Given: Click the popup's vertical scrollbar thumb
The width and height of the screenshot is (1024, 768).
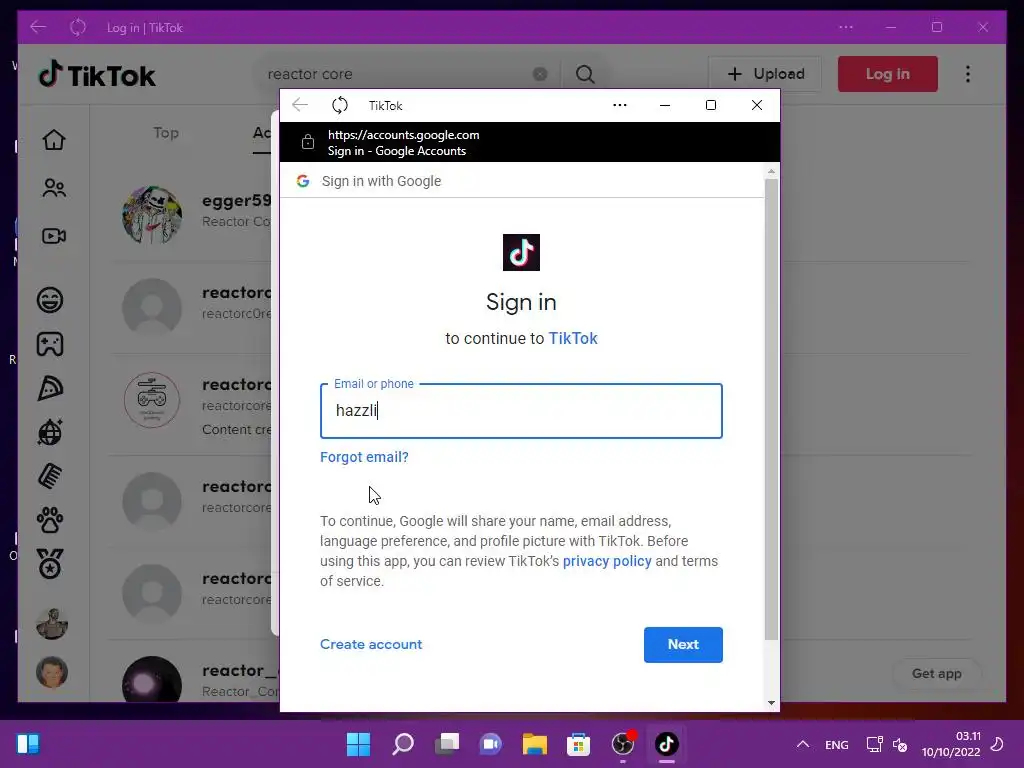Looking at the screenshot, I should click(x=771, y=409).
